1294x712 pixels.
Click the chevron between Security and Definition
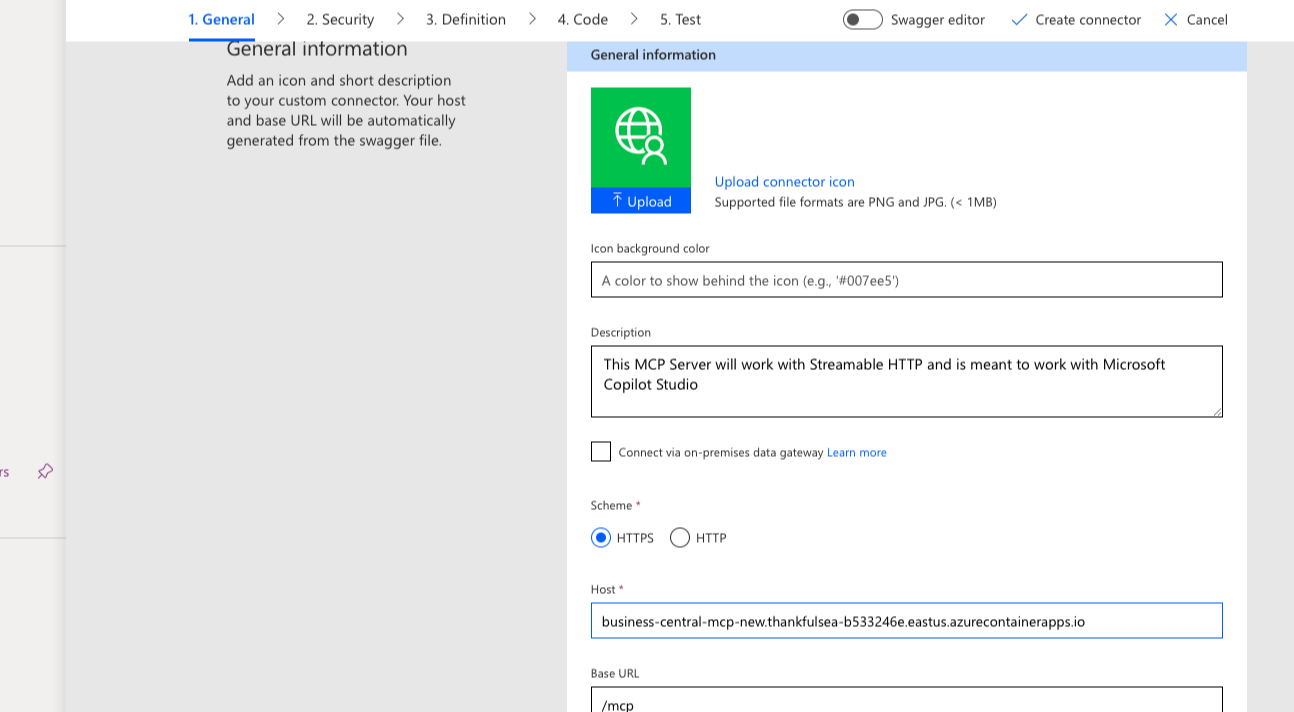402,18
